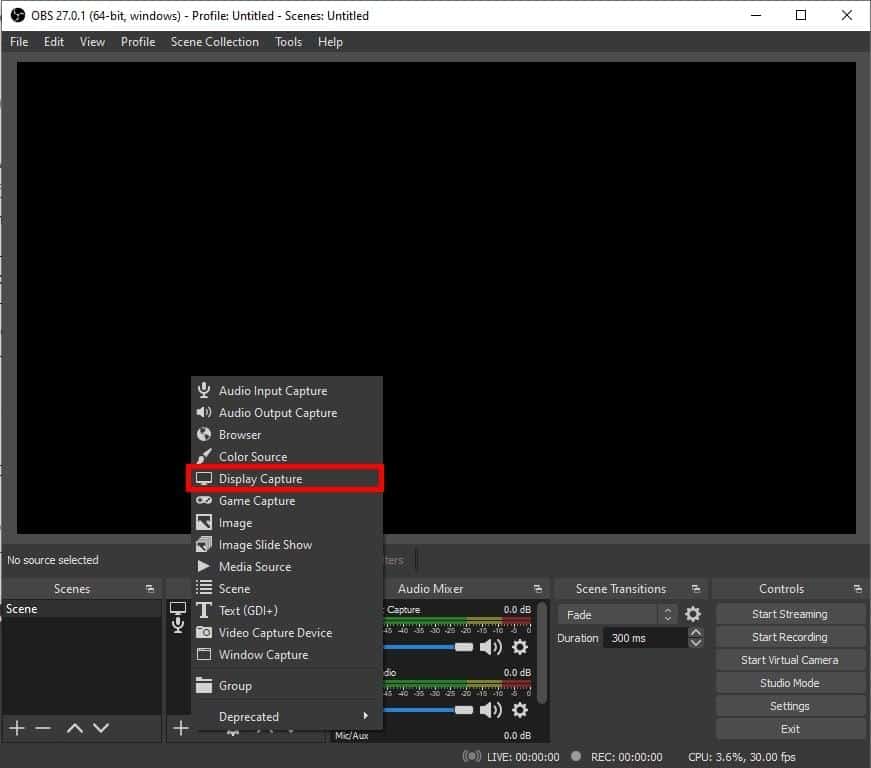871x768 pixels.
Task: Click Start Recording button
Action: click(789, 637)
